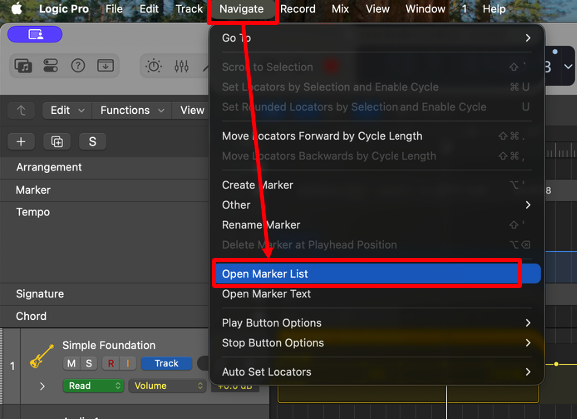Click the yellow region in track lane
The image size is (577, 419).
click(x=408, y=393)
